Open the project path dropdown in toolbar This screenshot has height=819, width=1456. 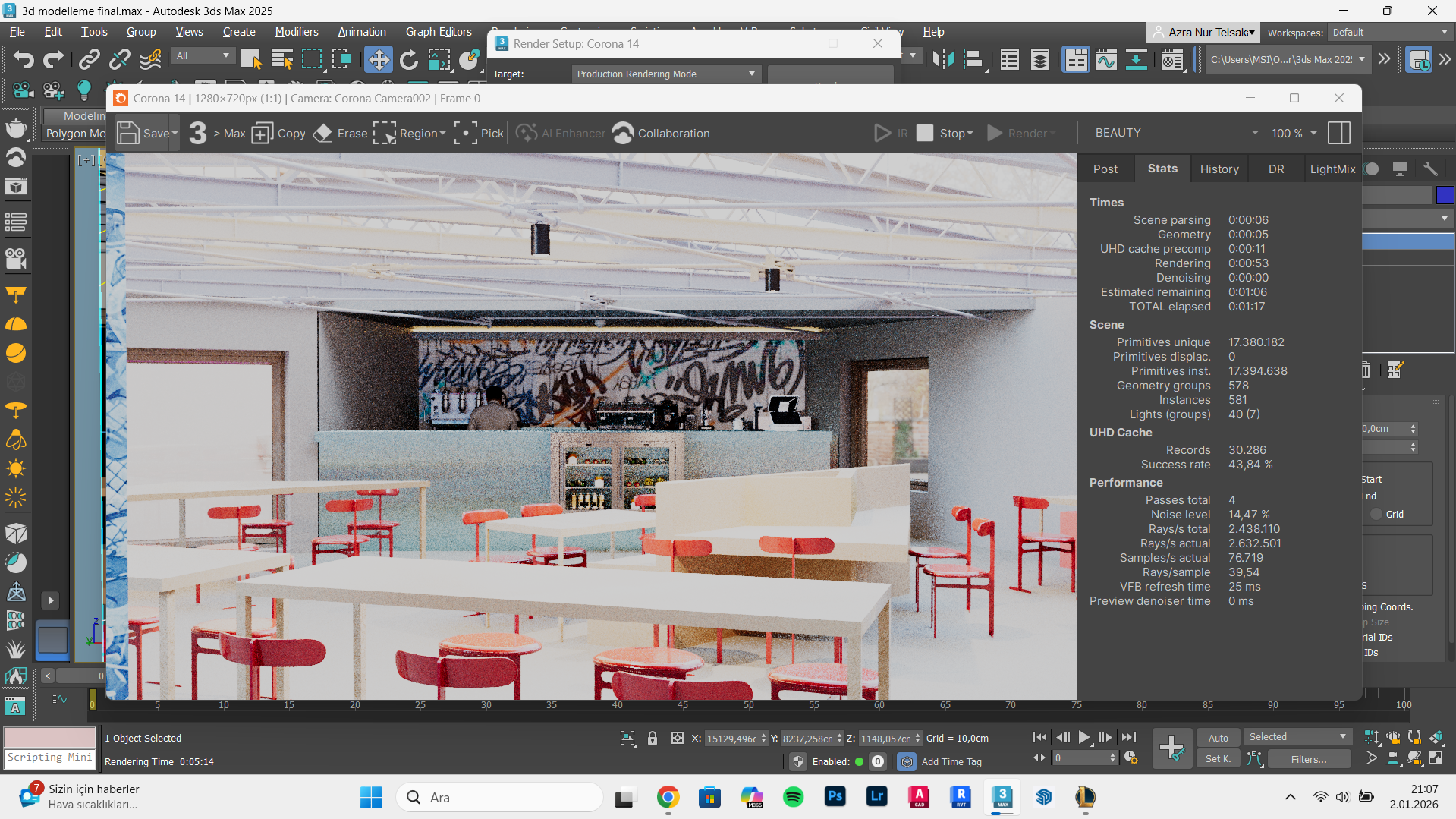click(x=1288, y=59)
